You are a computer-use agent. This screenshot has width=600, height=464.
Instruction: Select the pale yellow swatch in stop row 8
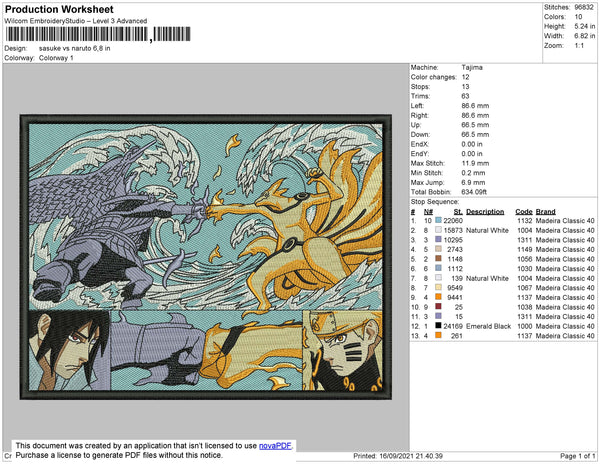pyautogui.click(x=438, y=288)
